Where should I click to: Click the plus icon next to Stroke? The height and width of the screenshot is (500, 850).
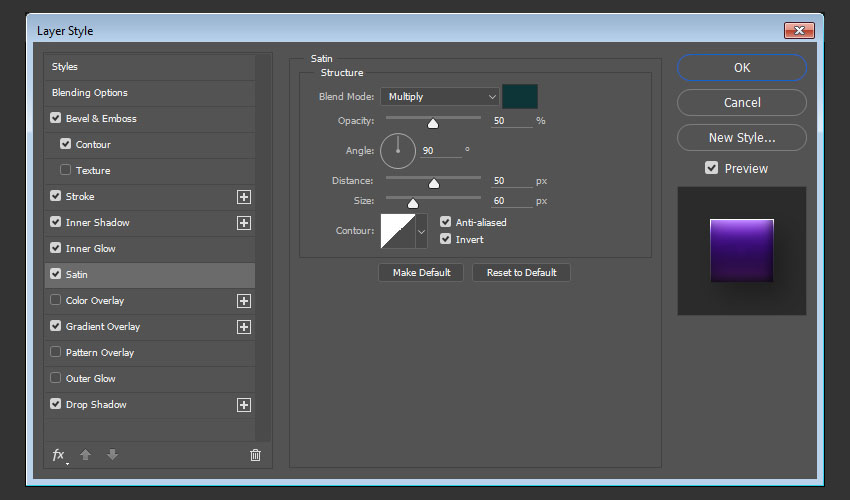(x=243, y=197)
